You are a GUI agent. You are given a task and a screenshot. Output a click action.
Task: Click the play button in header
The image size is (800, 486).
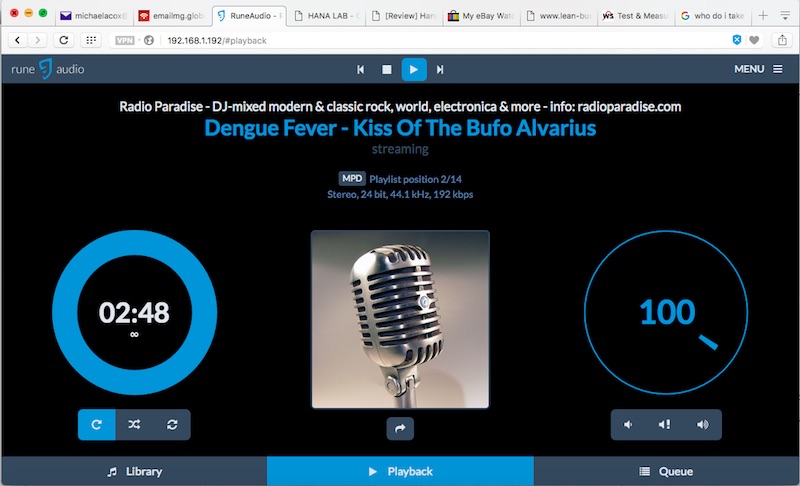pyautogui.click(x=414, y=69)
